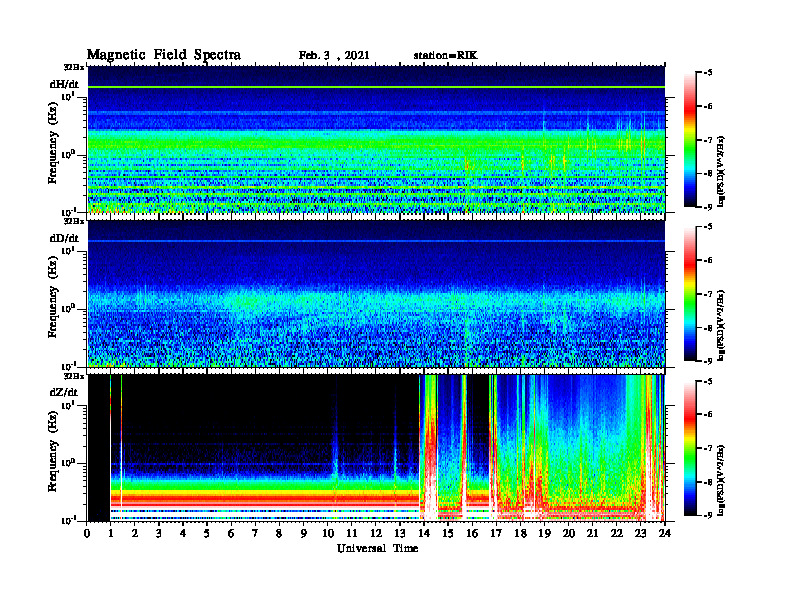Click the "18" hour tick label
Image resolution: width=792 pixels, height=612 pixels.
[520, 533]
